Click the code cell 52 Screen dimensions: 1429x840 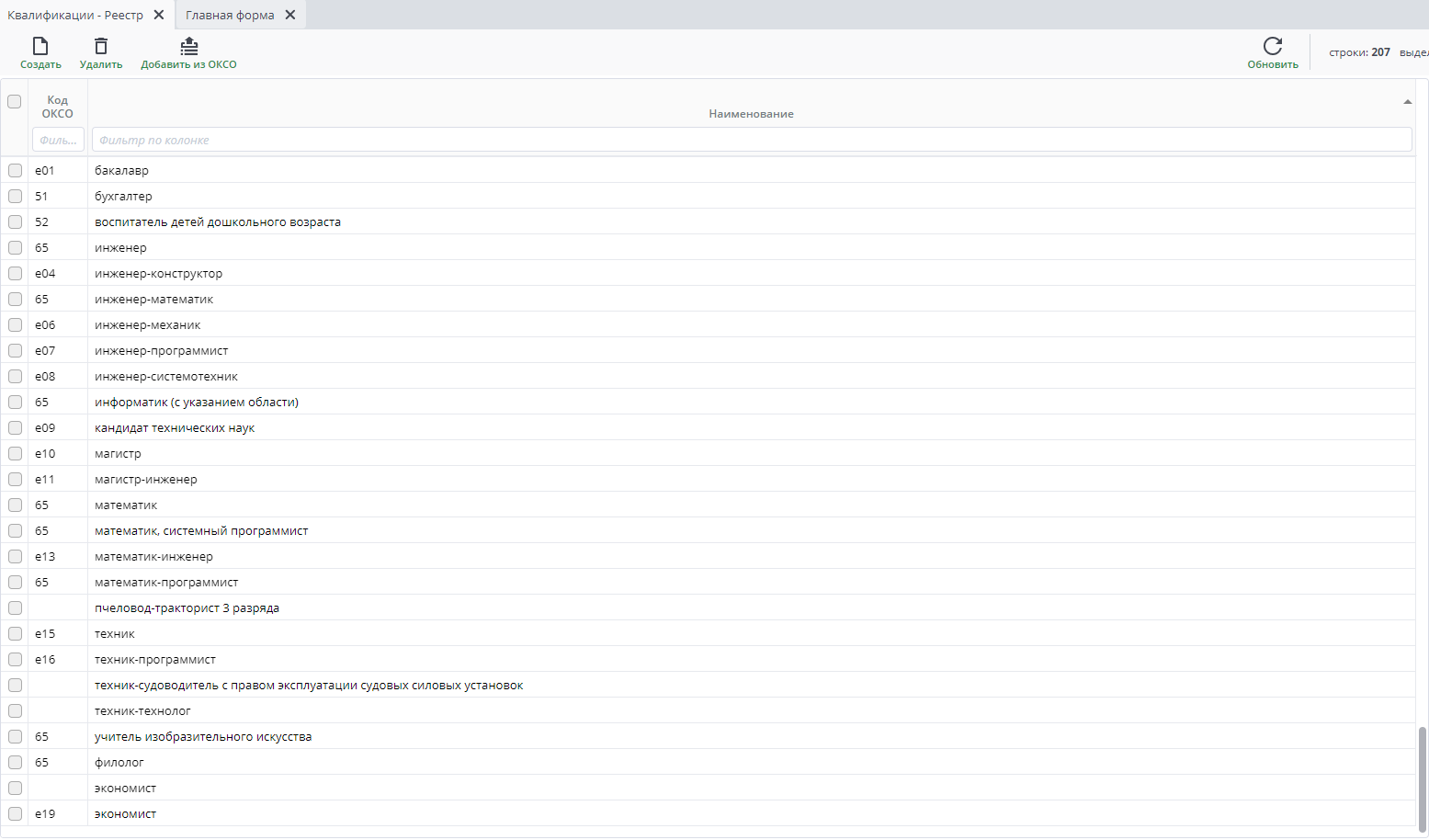coord(58,221)
